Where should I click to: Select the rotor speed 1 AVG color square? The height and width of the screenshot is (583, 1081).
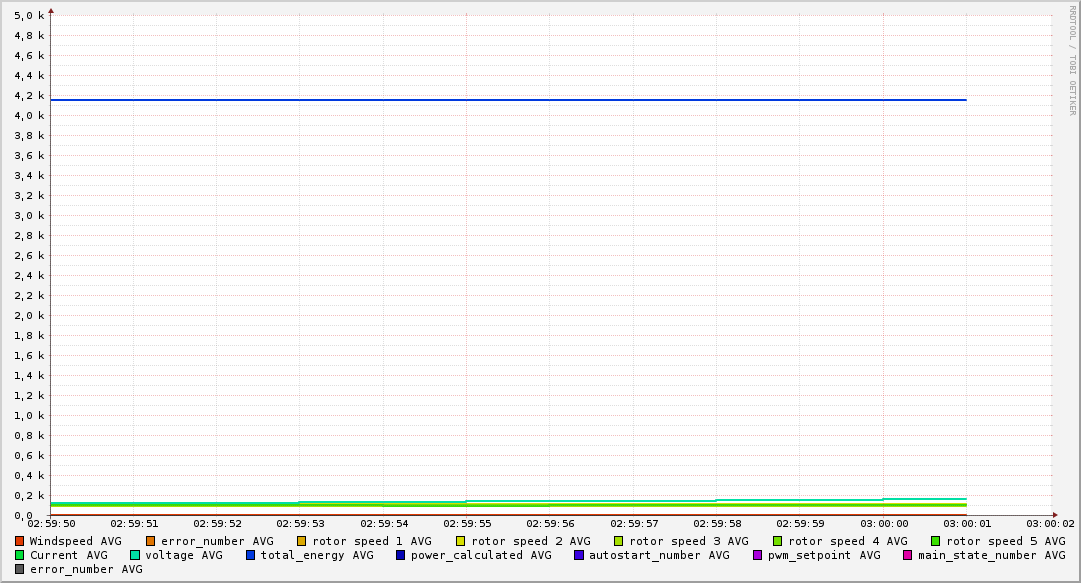pos(302,541)
